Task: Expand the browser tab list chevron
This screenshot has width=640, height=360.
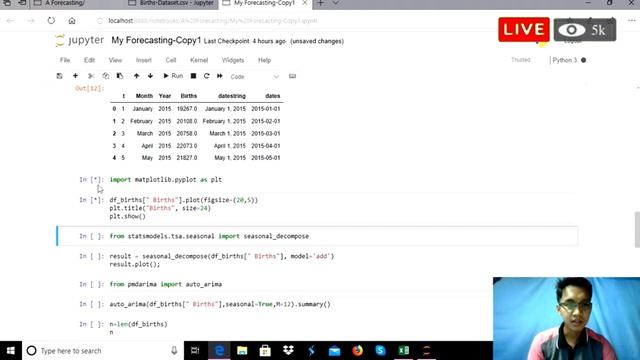Action: [x=336, y=3]
